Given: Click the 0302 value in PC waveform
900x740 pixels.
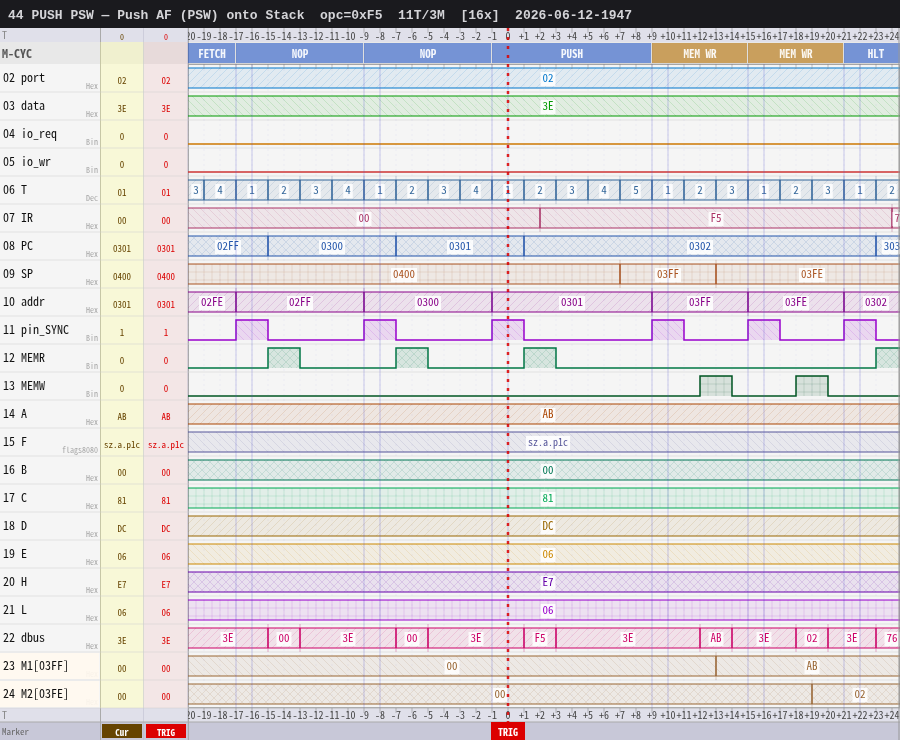Looking at the screenshot, I should (x=700, y=246).
